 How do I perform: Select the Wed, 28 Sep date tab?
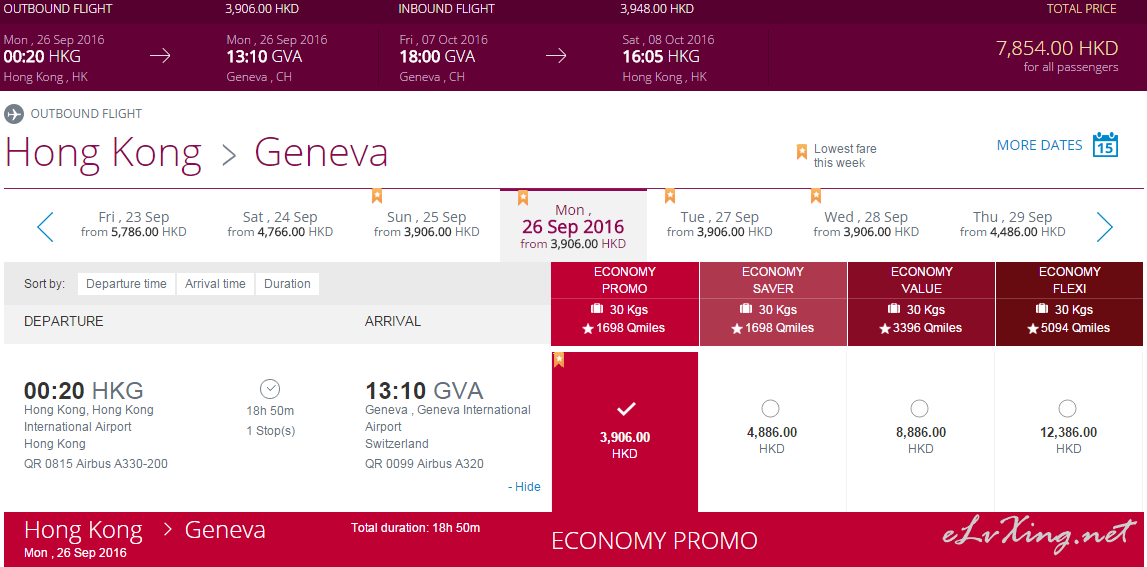pyautogui.click(x=866, y=224)
